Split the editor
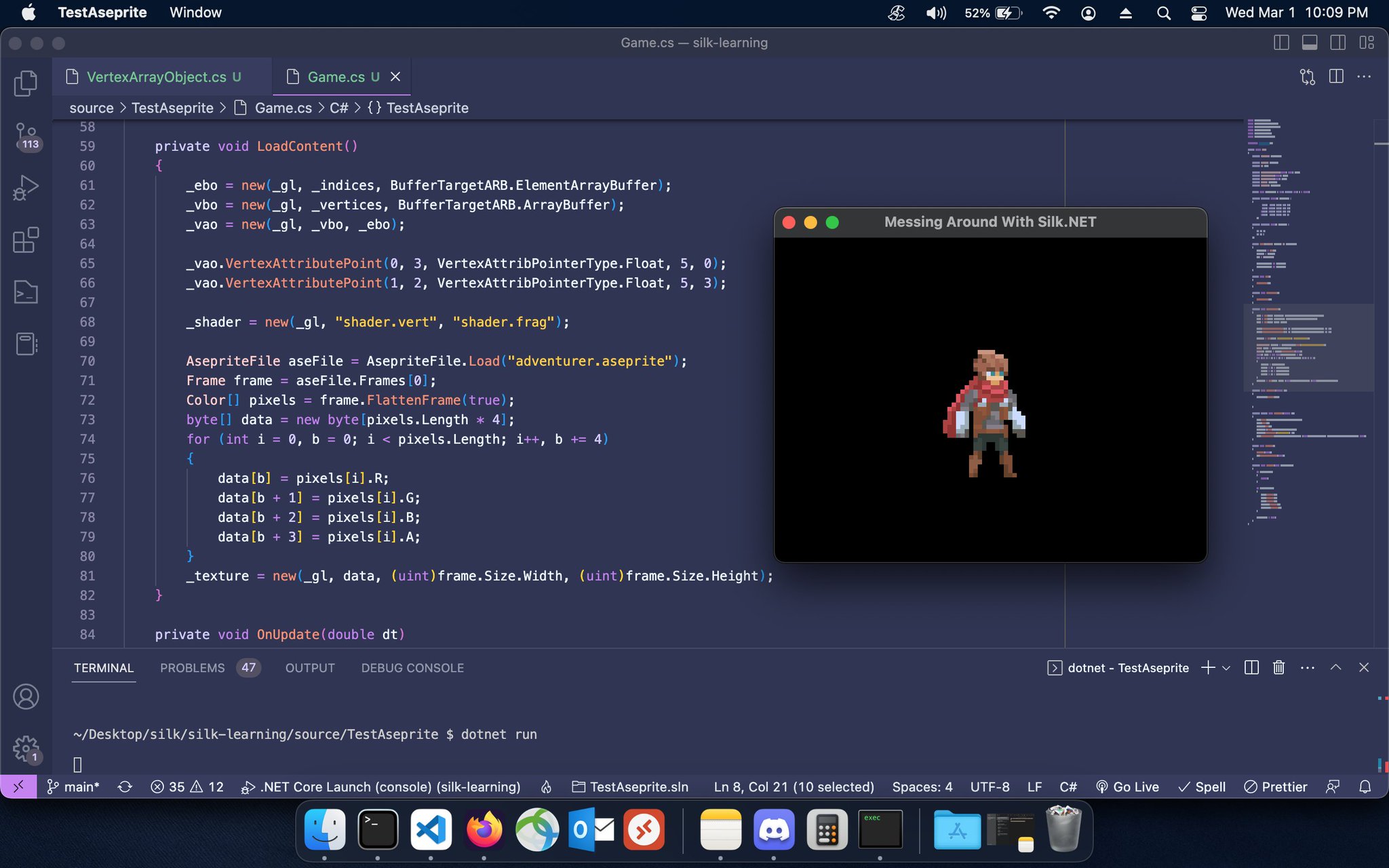The image size is (1389, 868). (x=1337, y=76)
